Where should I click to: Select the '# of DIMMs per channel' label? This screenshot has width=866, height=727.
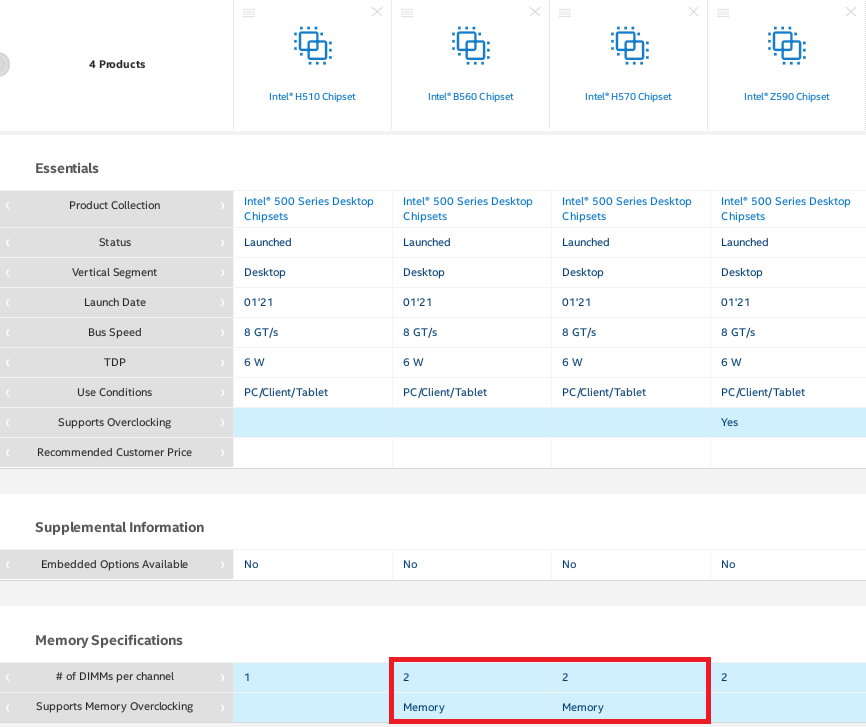point(114,676)
